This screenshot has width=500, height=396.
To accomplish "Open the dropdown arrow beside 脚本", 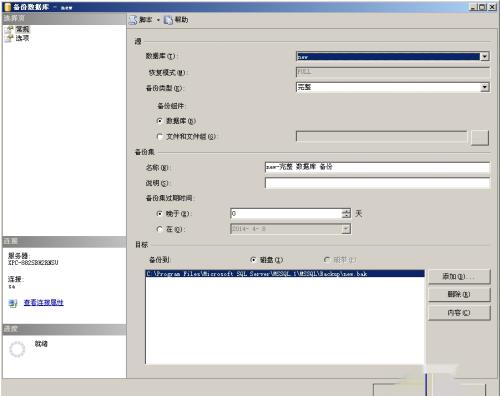I will click(x=158, y=20).
